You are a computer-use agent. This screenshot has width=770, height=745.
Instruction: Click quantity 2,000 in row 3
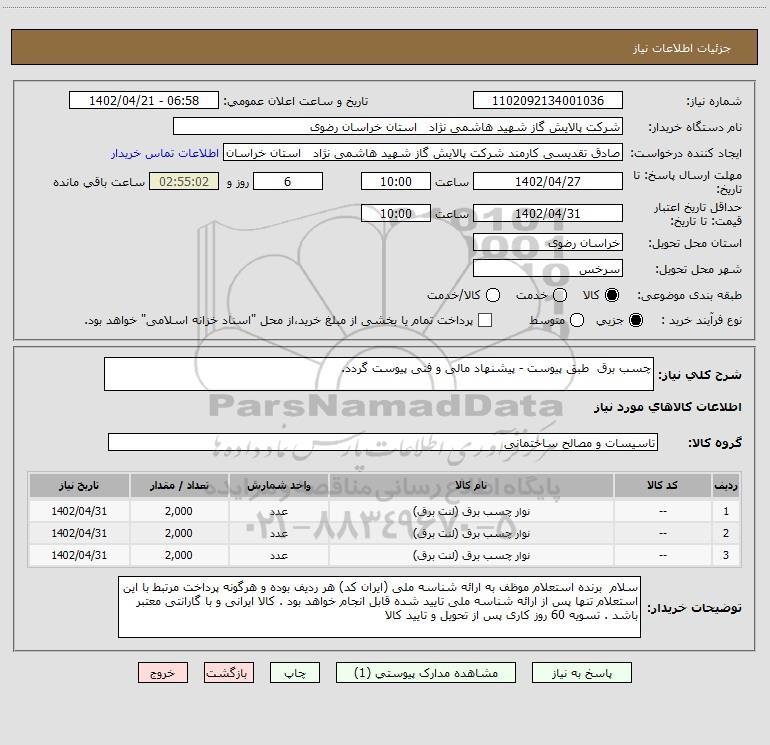click(x=179, y=555)
